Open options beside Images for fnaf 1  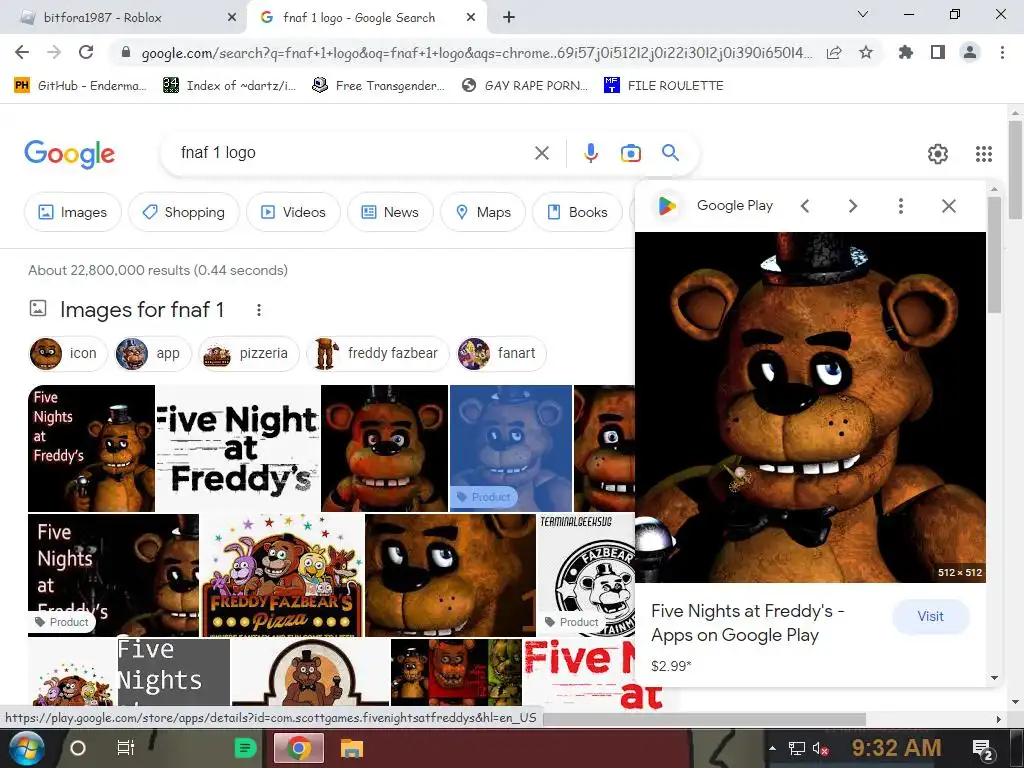click(x=259, y=310)
